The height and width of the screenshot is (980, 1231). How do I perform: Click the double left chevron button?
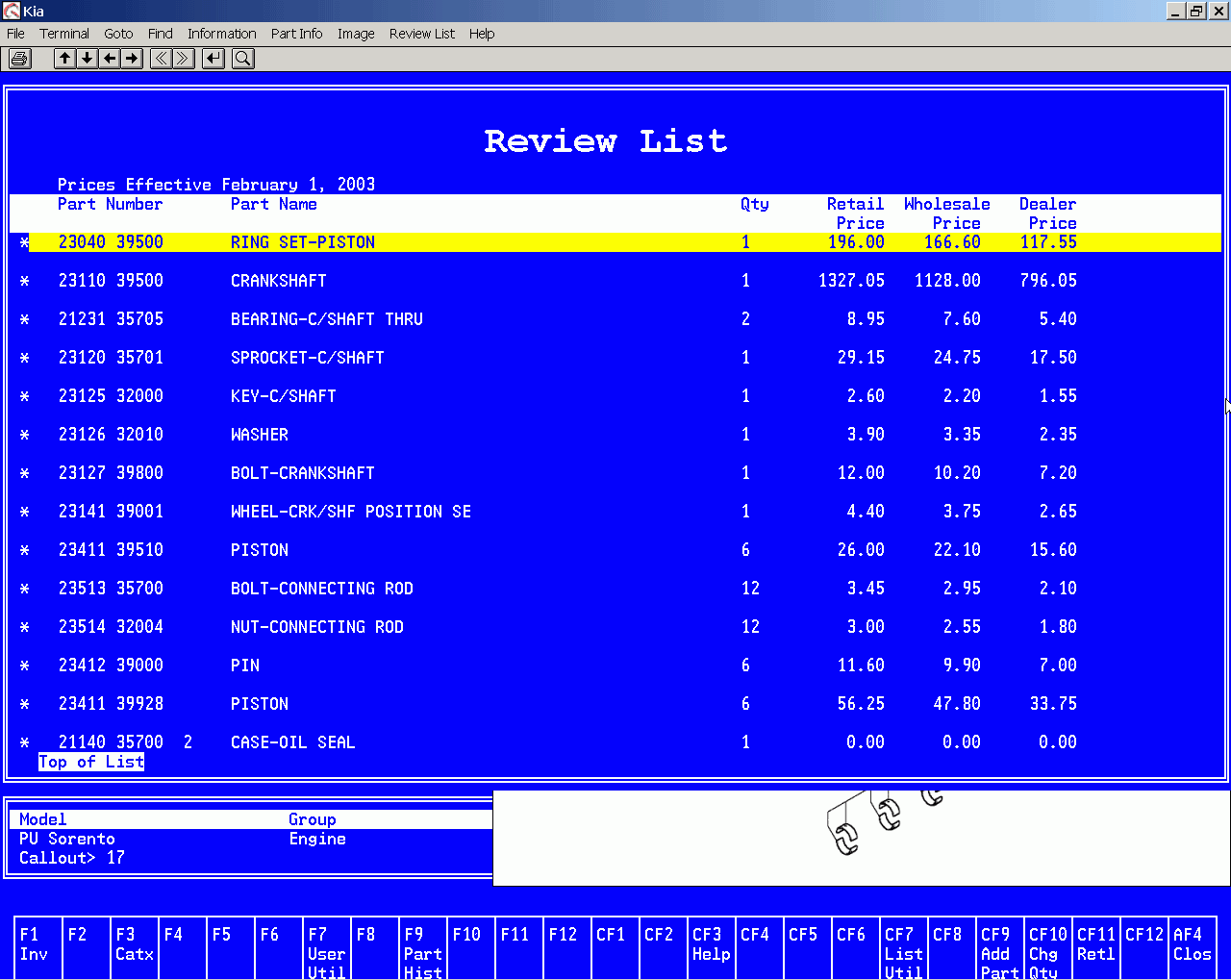pos(161,59)
